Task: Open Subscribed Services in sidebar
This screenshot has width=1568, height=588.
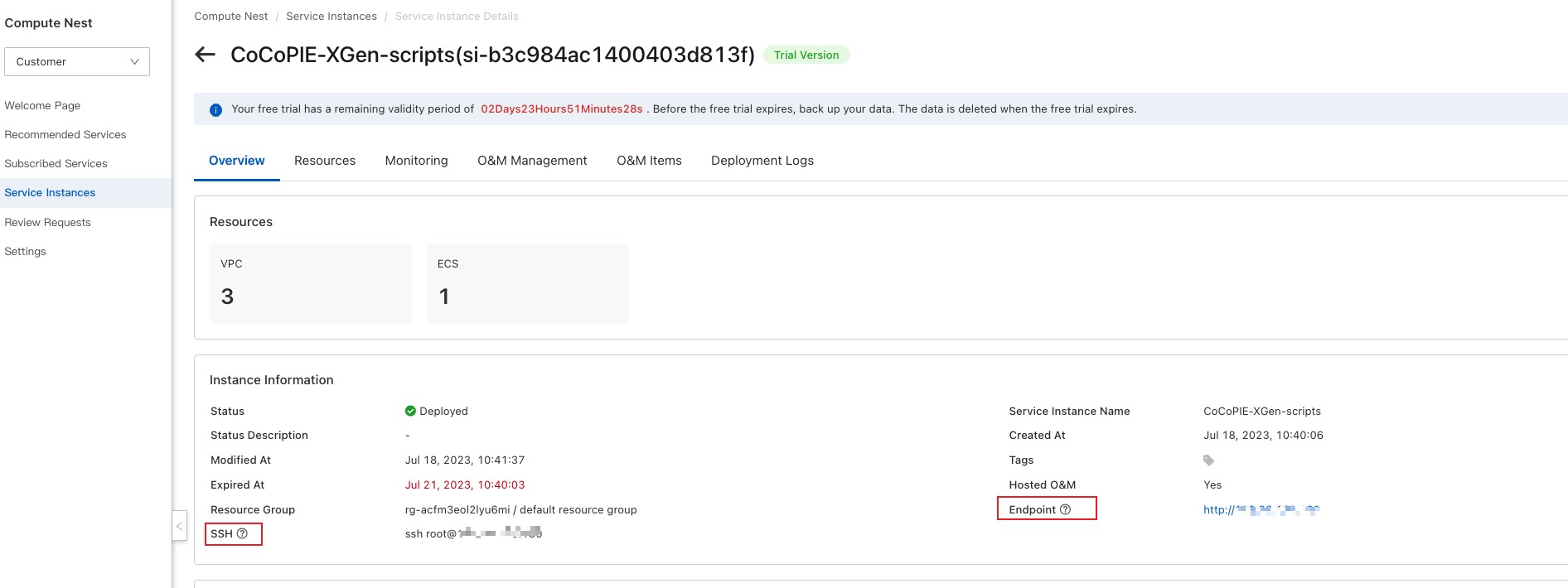Action: click(56, 163)
